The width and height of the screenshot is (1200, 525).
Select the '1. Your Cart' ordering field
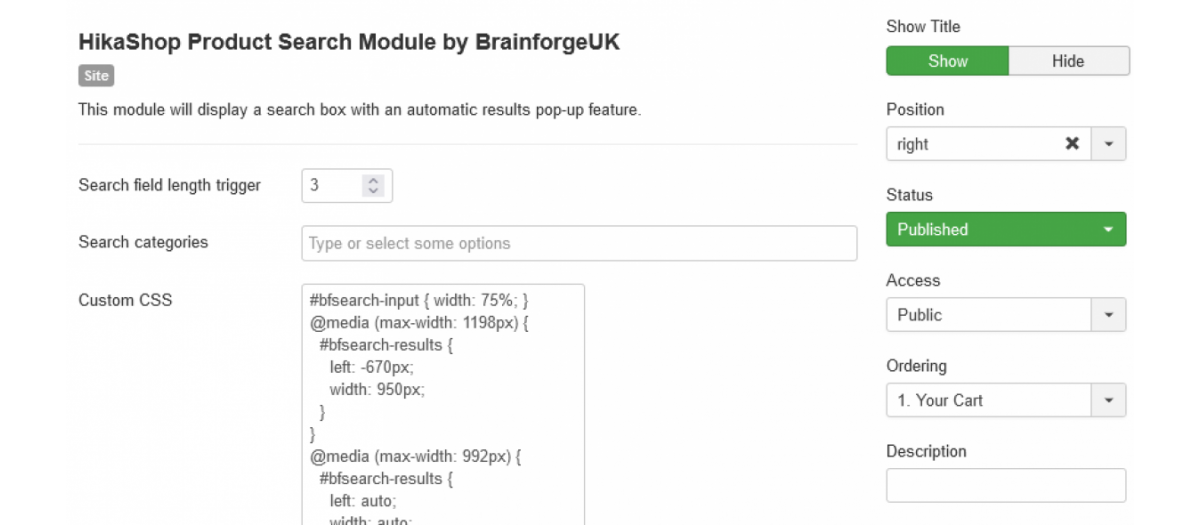coord(988,400)
